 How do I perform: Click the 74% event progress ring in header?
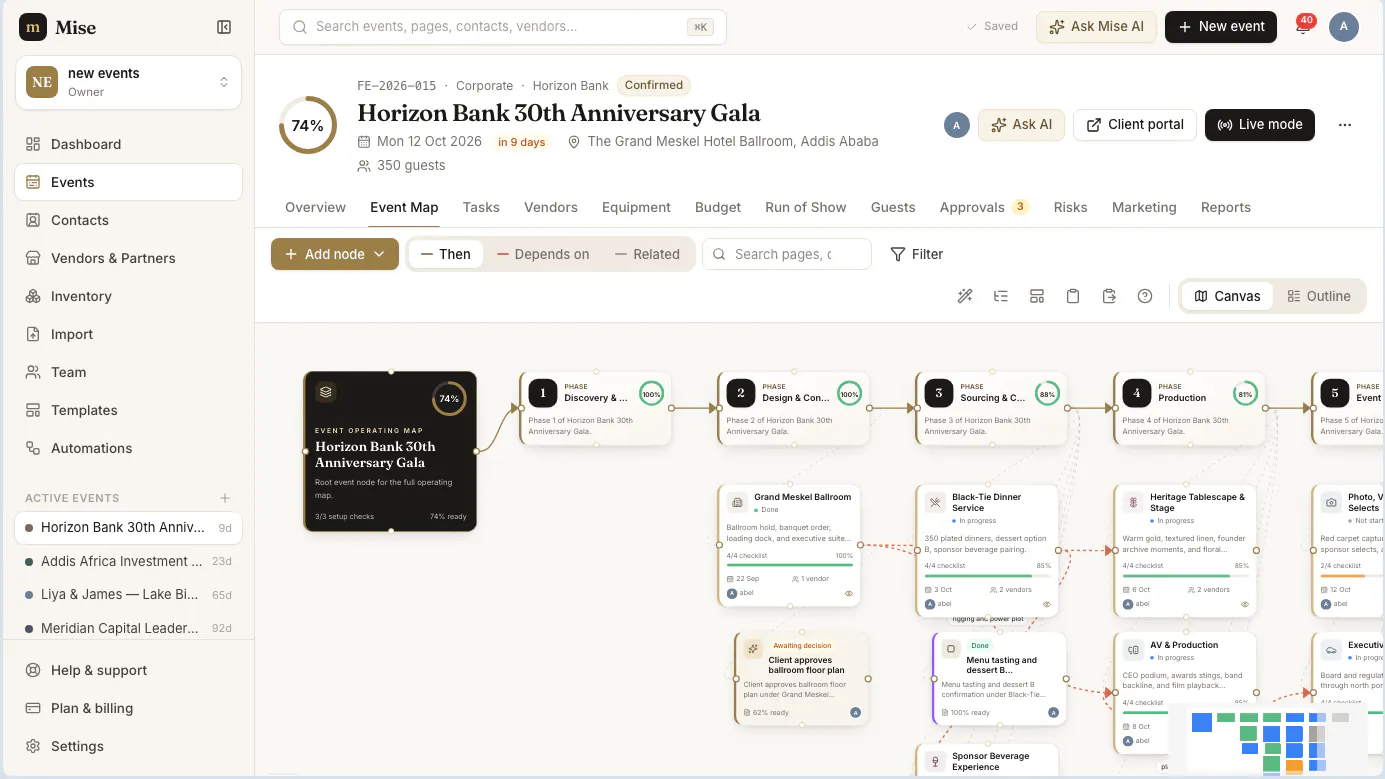coord(307,125)
